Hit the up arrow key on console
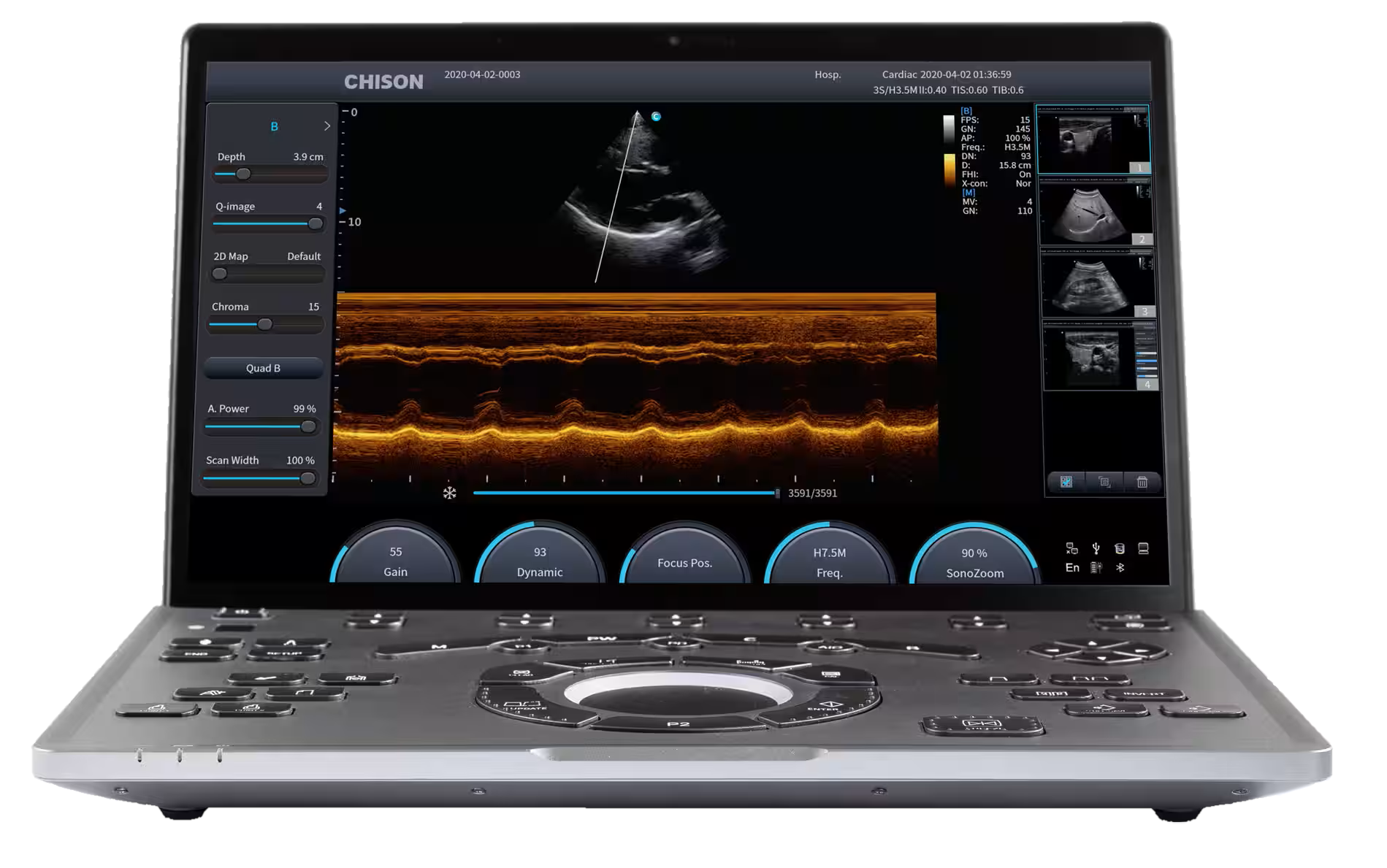Screen dimensions: 1387x868 [x=1093, y=644]
